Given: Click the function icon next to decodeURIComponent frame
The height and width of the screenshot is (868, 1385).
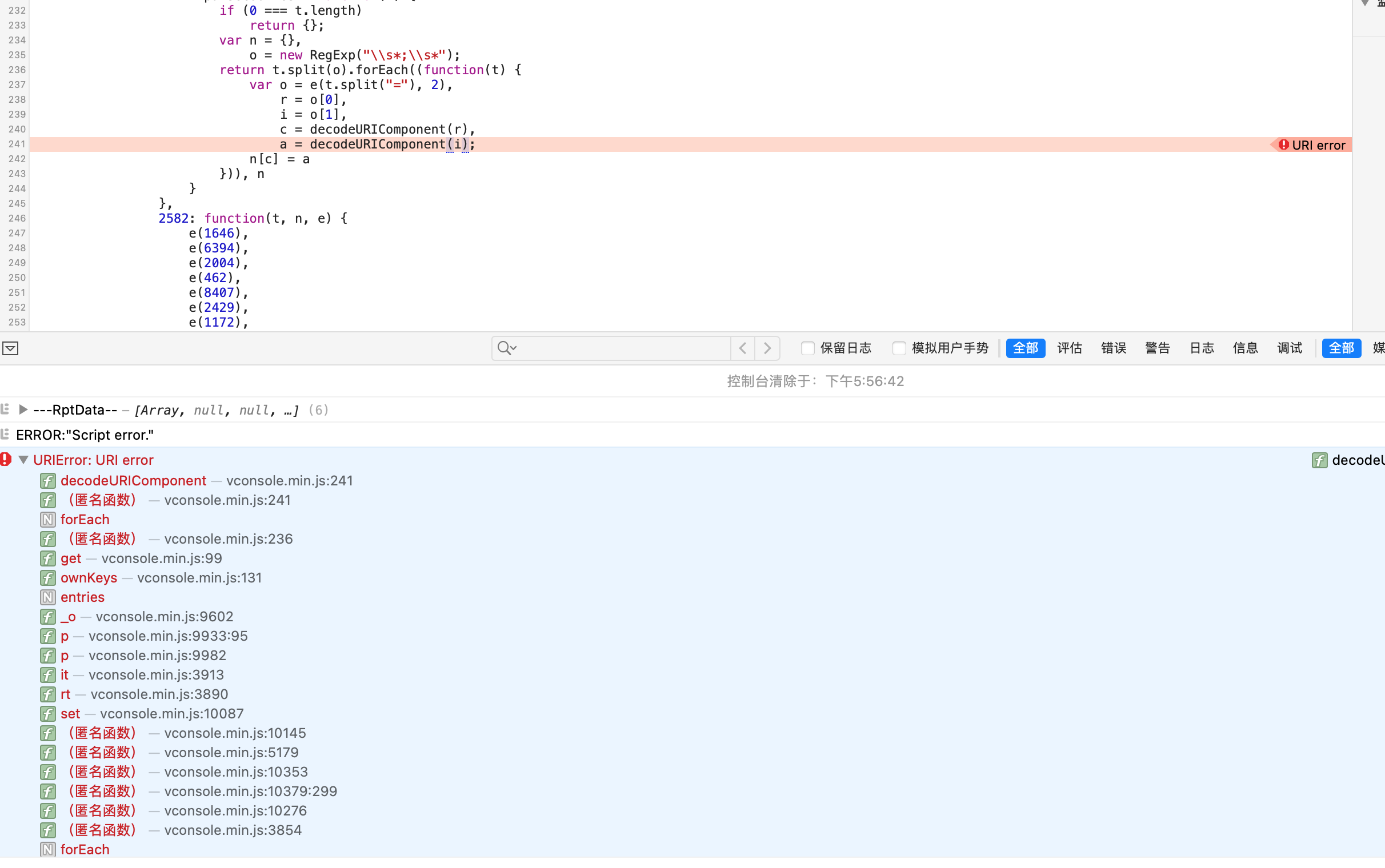Looking at the screenshot, I should click(x=47, y=481).
